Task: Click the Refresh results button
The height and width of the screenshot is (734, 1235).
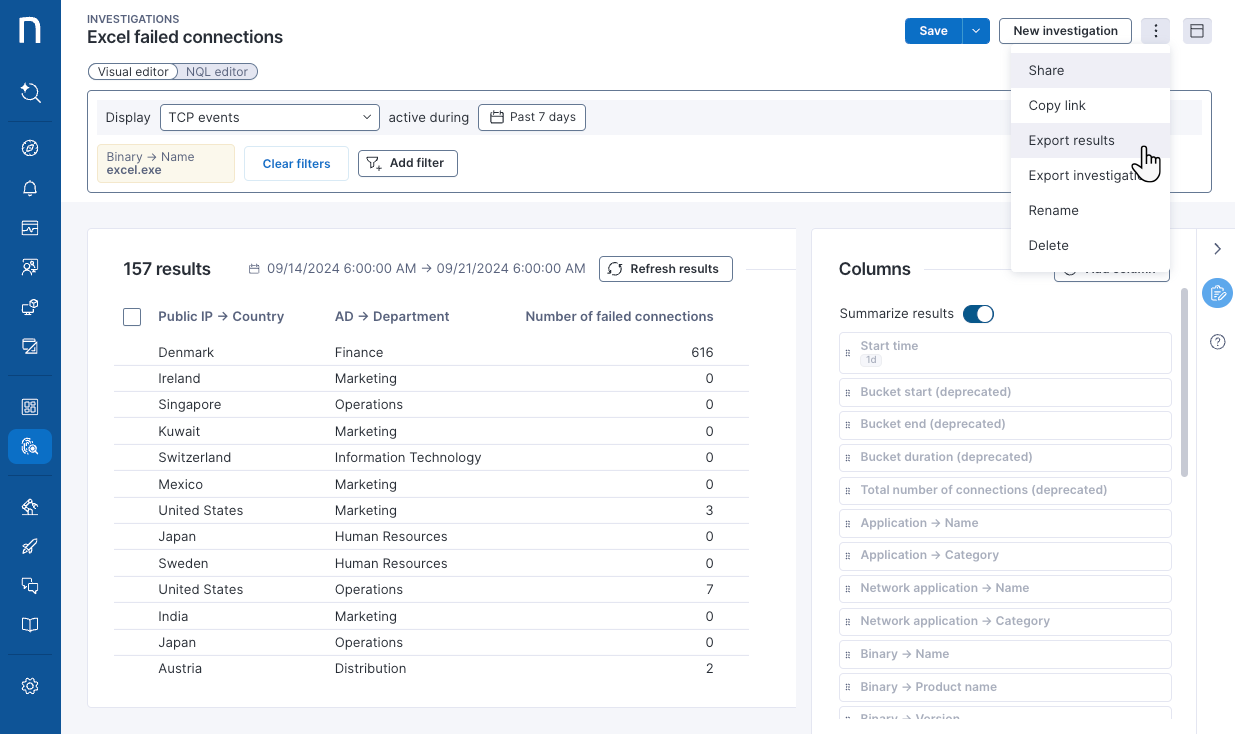Action: (665, 269)
